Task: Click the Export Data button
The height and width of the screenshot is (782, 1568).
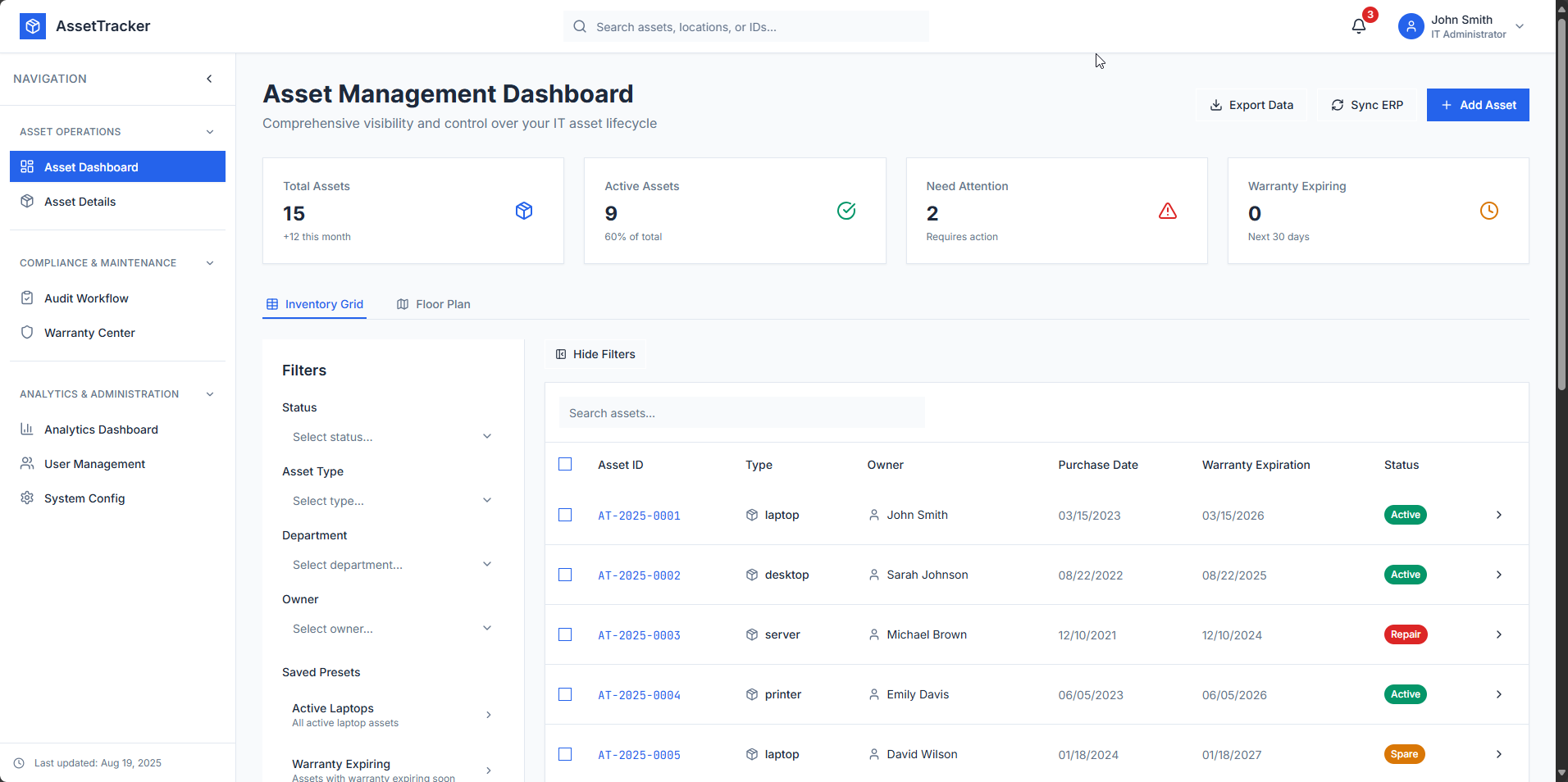Action: tap(1251, 105)
